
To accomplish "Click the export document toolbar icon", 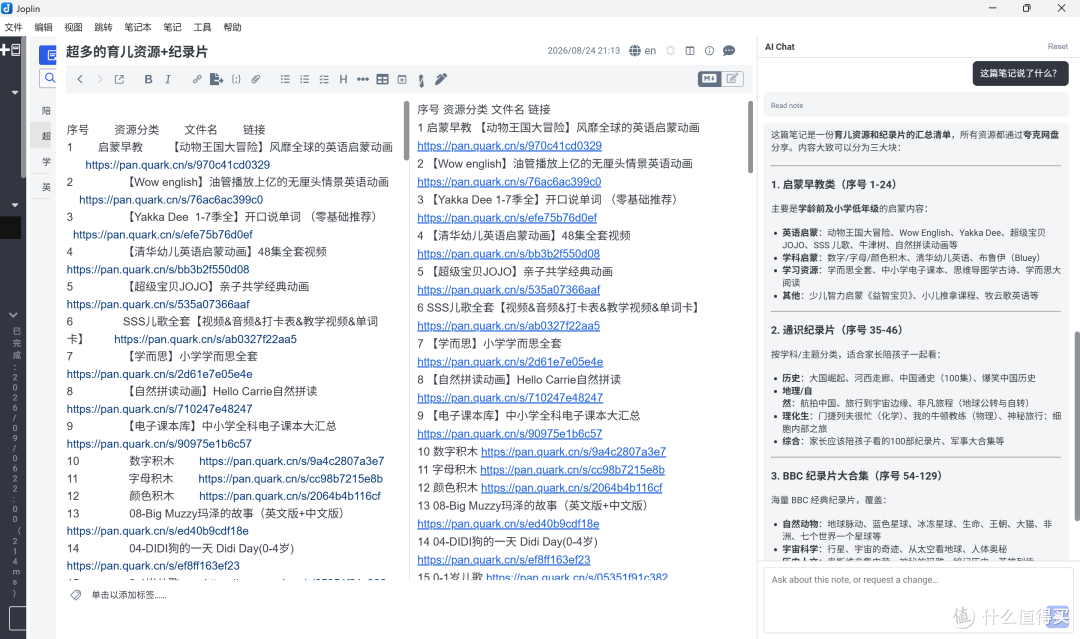I will pyautogui.click(x=216, y=79).
